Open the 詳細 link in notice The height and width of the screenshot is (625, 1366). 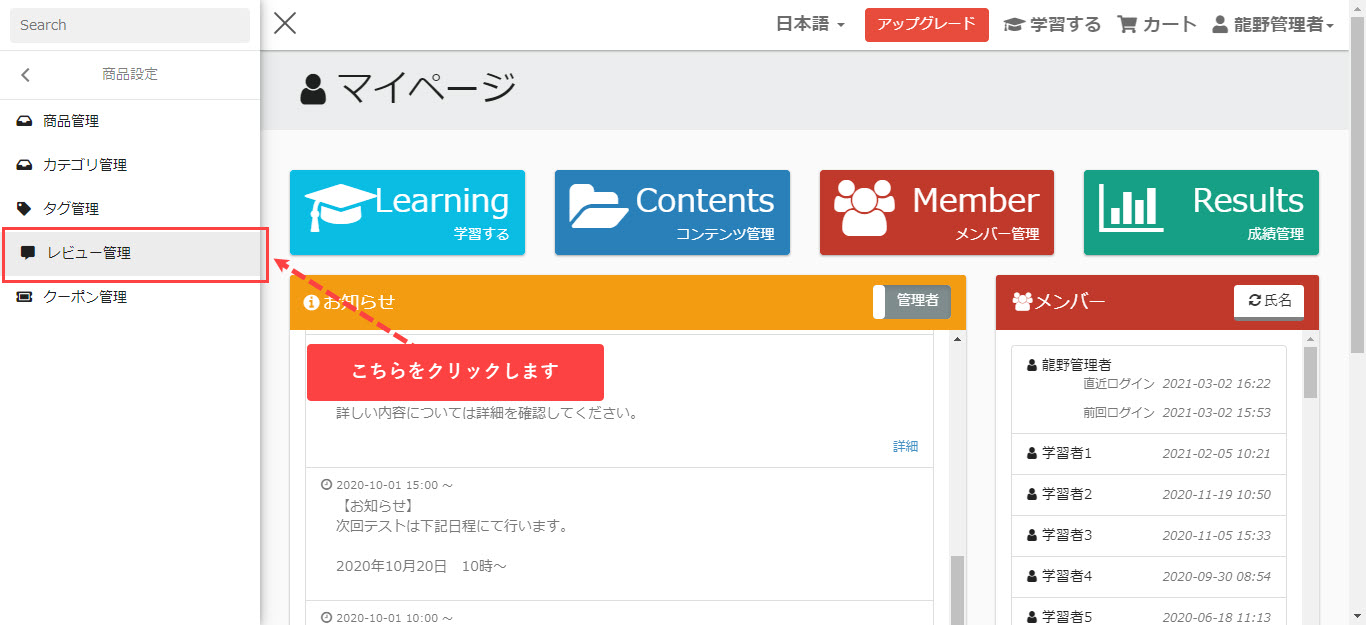(905, 446)
